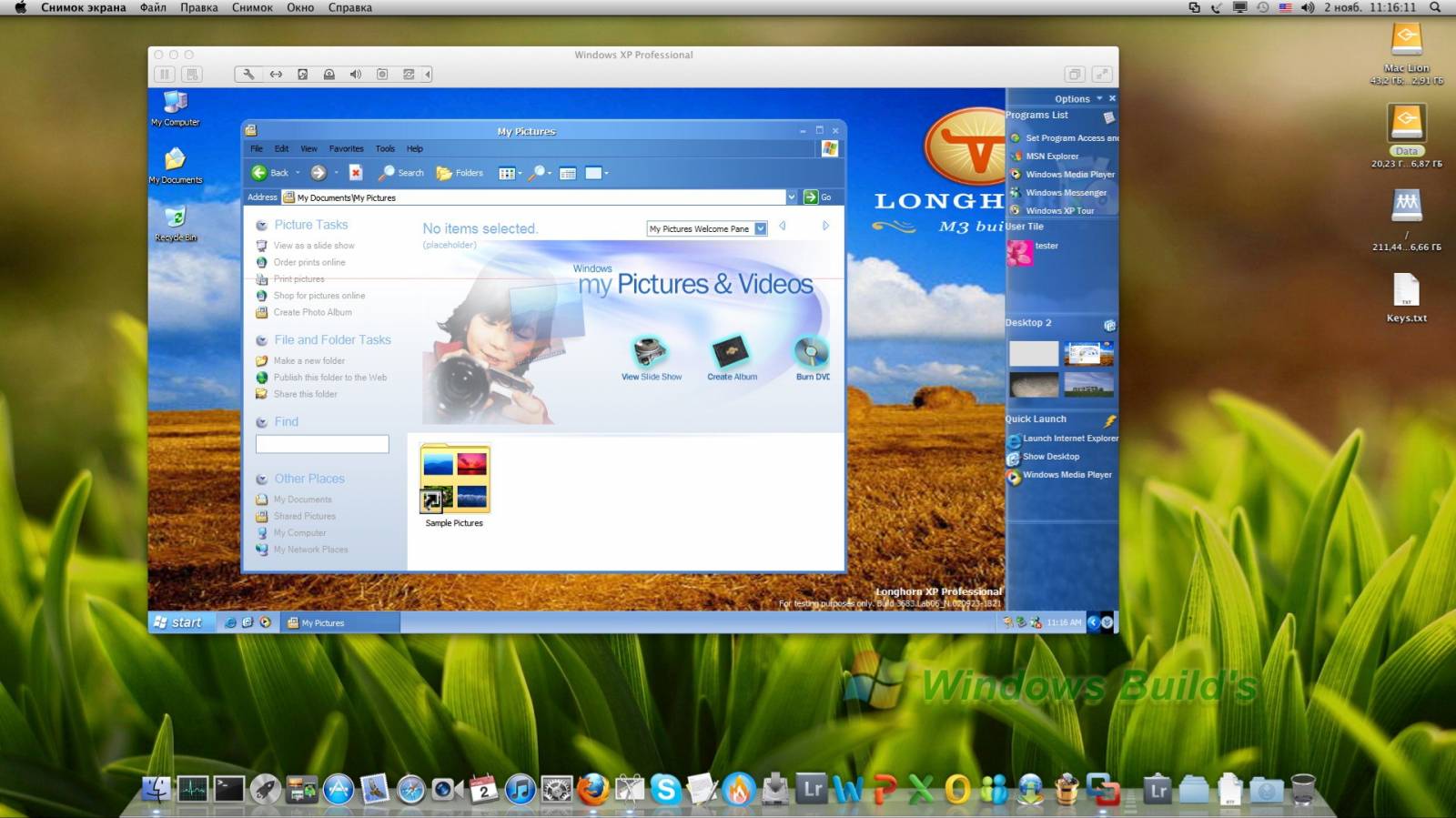Click Create Photo Album task
The width and height of the screenshot is (1456, 818).
(x=312, y=312)
